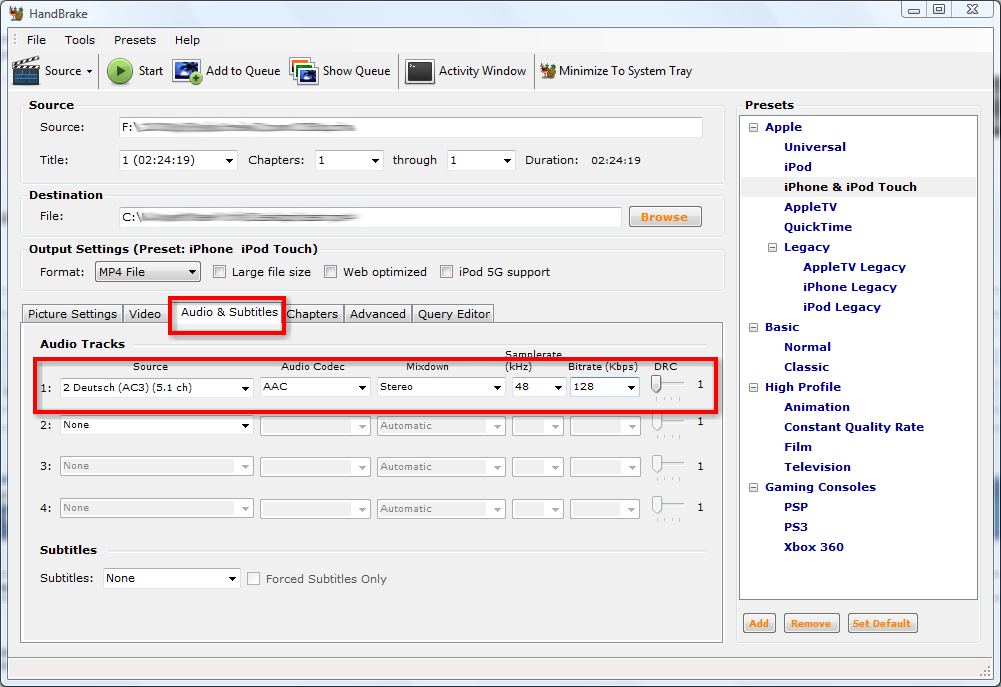1001x687 pixels.
Task: Switch to Picture Settings tab
Action: point(72,313)
